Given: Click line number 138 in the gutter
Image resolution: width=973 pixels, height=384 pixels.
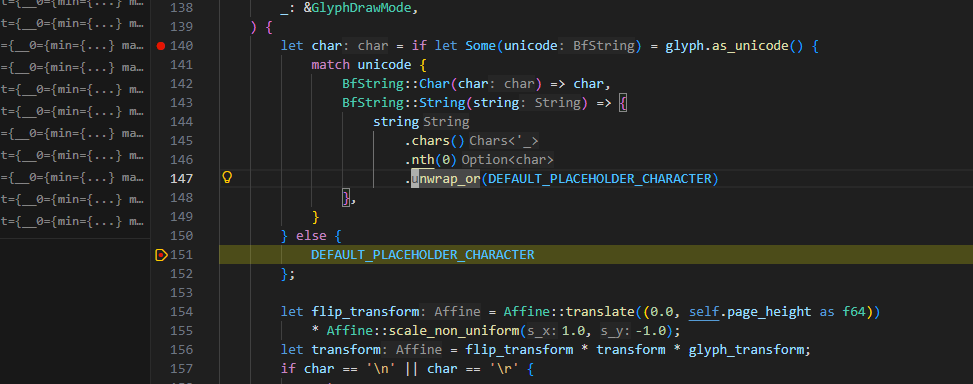Looking at the screenshot, I should pyautogui.click(x=182, y=8).
